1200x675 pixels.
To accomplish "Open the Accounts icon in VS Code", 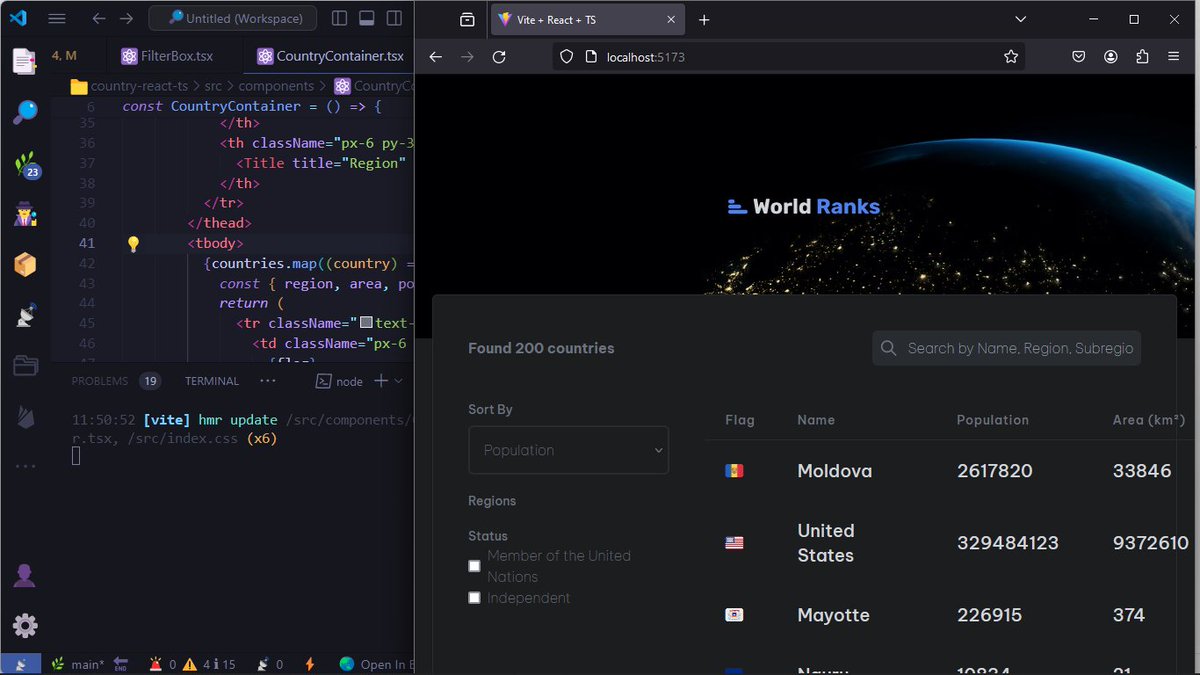I will click(24, 576).
